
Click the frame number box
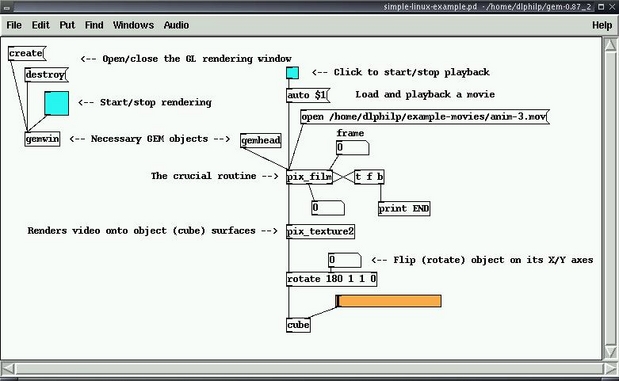pos(353,148)
